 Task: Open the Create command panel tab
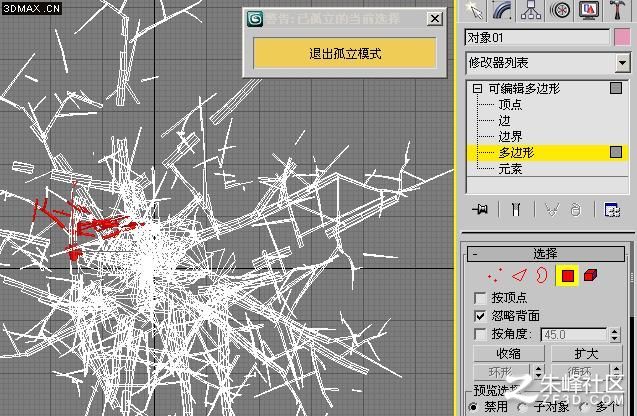[x=474, y=10]
